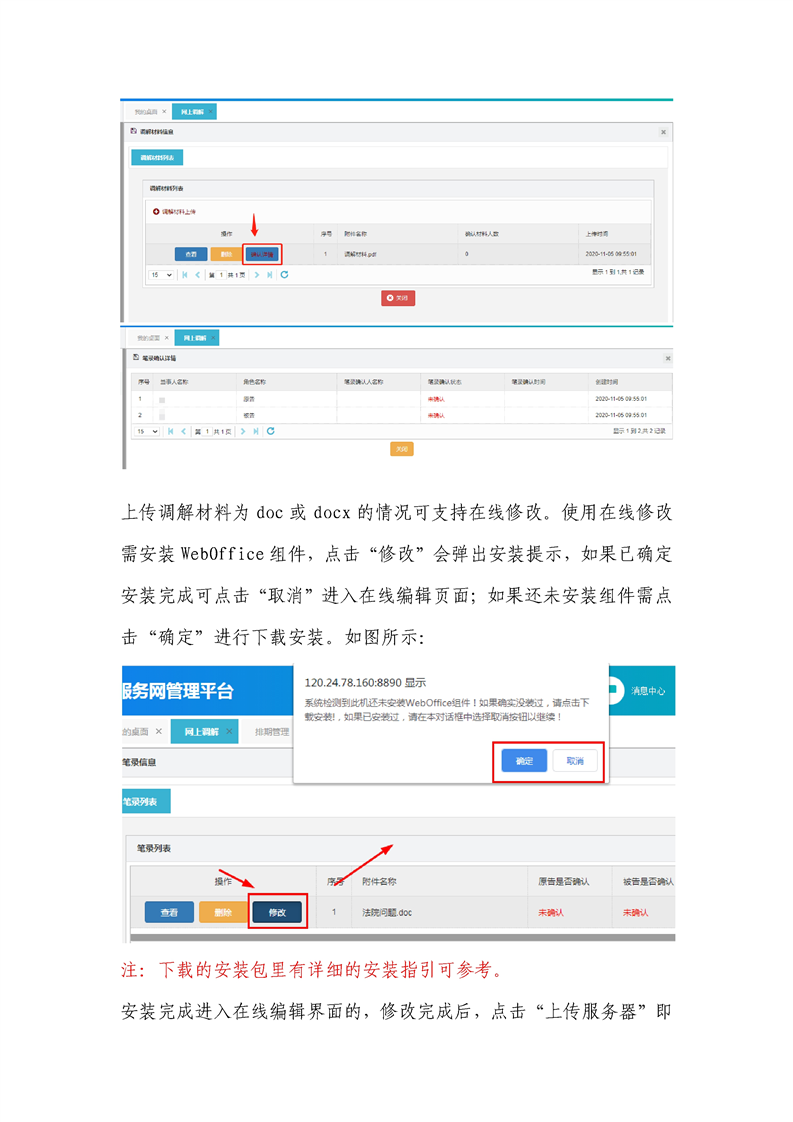The width and height of the screenshot is (793, 1122).
Task: Switch to 我的桌面 tab in 笔录确认详情 panel
Action: (x=148, y=338)
